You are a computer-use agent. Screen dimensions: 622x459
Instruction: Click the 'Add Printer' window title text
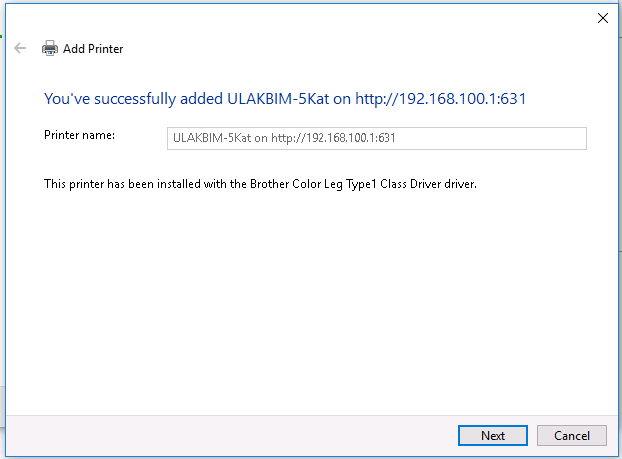pyautogui.click(x=93, y=48)
